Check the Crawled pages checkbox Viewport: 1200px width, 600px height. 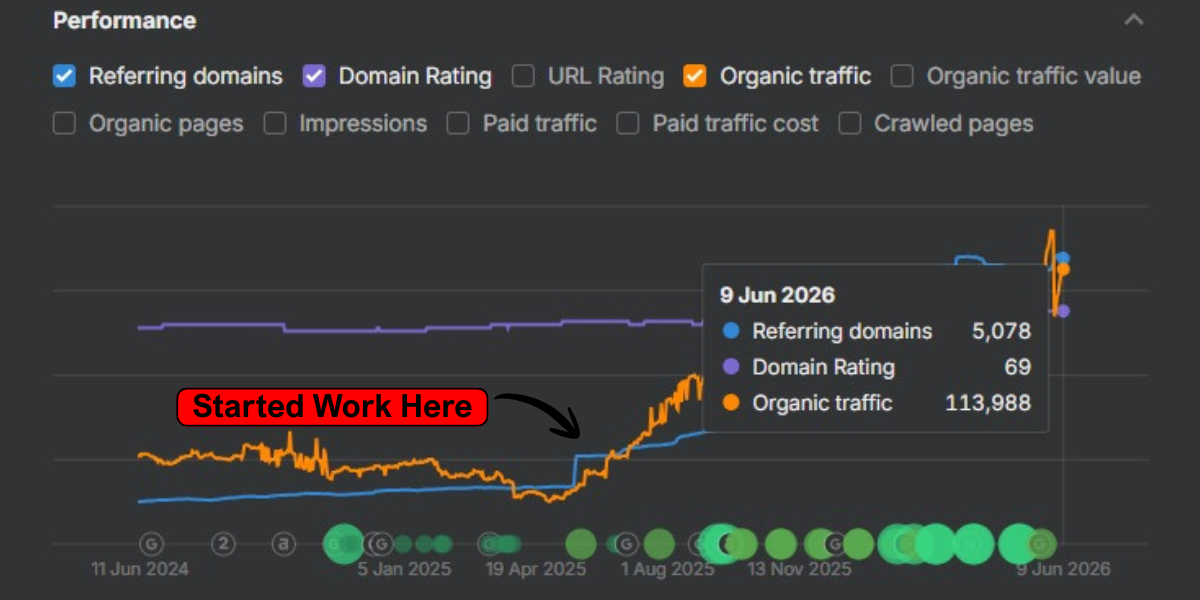pyautogui.click(x=850, y=124)
